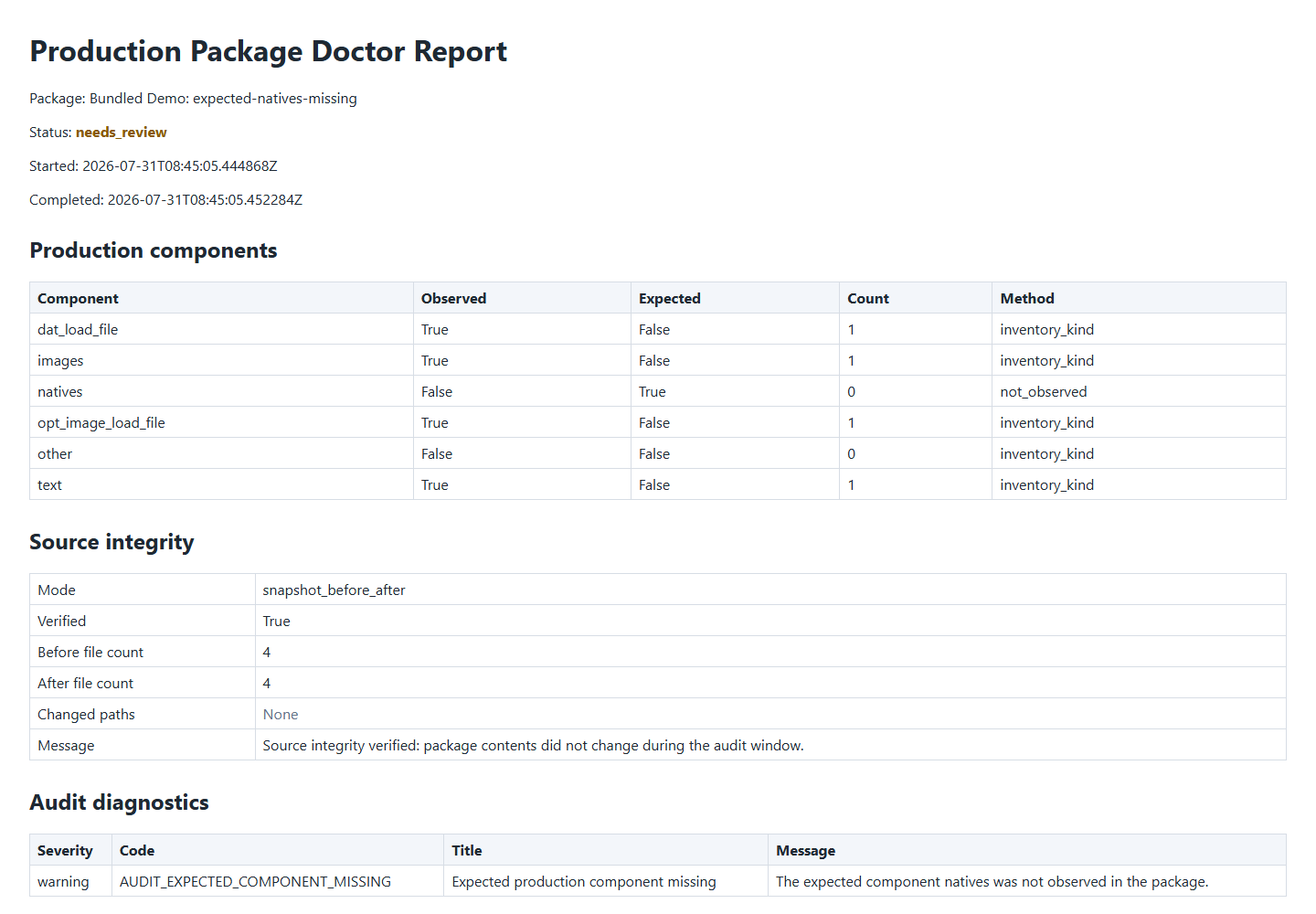Click the Title column header in Audit diagnostics
The height and width of the screenshot is (914, 1316).
[606, 850]
